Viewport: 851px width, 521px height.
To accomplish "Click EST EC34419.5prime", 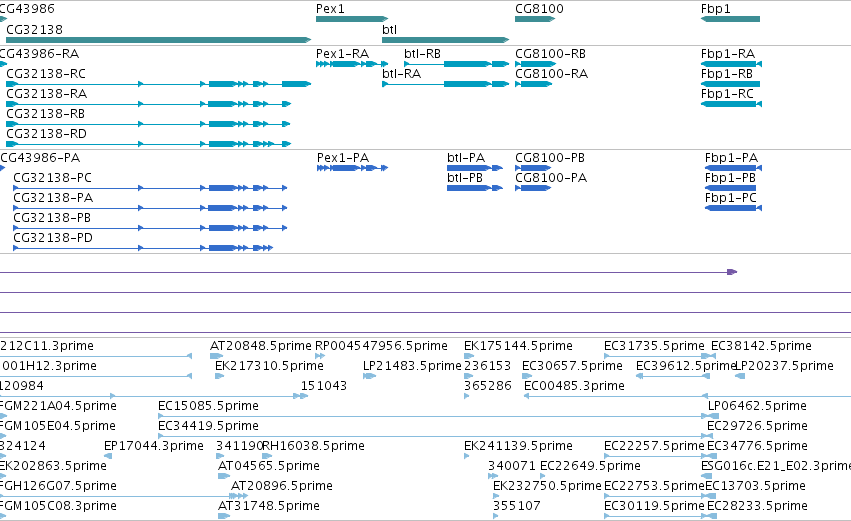I will [x=208, y=426].
